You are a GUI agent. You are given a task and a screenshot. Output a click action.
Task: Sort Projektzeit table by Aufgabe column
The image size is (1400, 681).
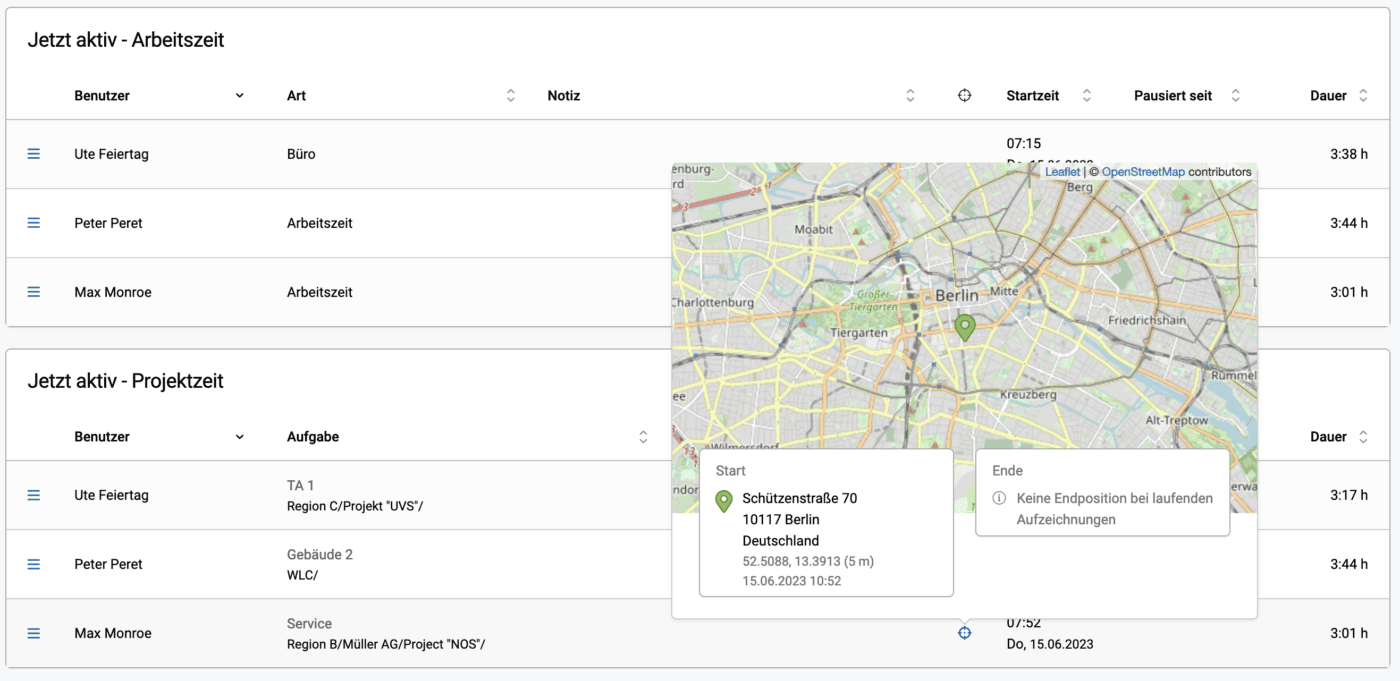click(x=643, y=437)
